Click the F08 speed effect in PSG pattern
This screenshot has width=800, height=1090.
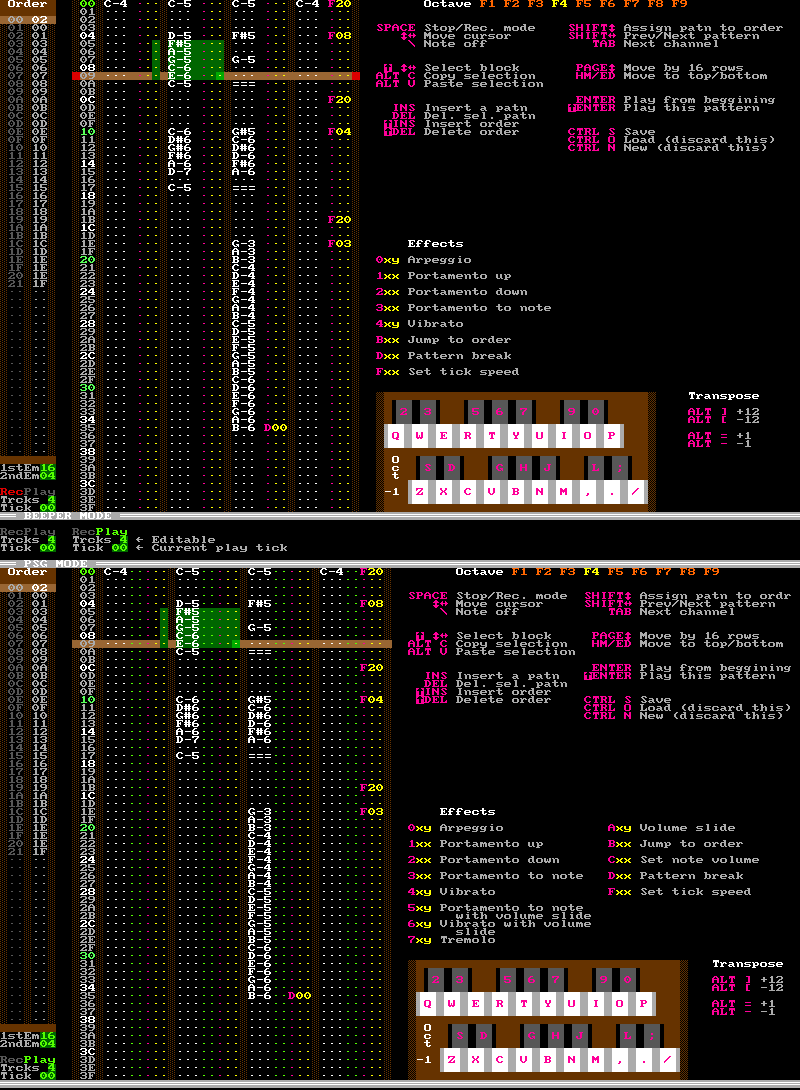(x=371, y=604)
